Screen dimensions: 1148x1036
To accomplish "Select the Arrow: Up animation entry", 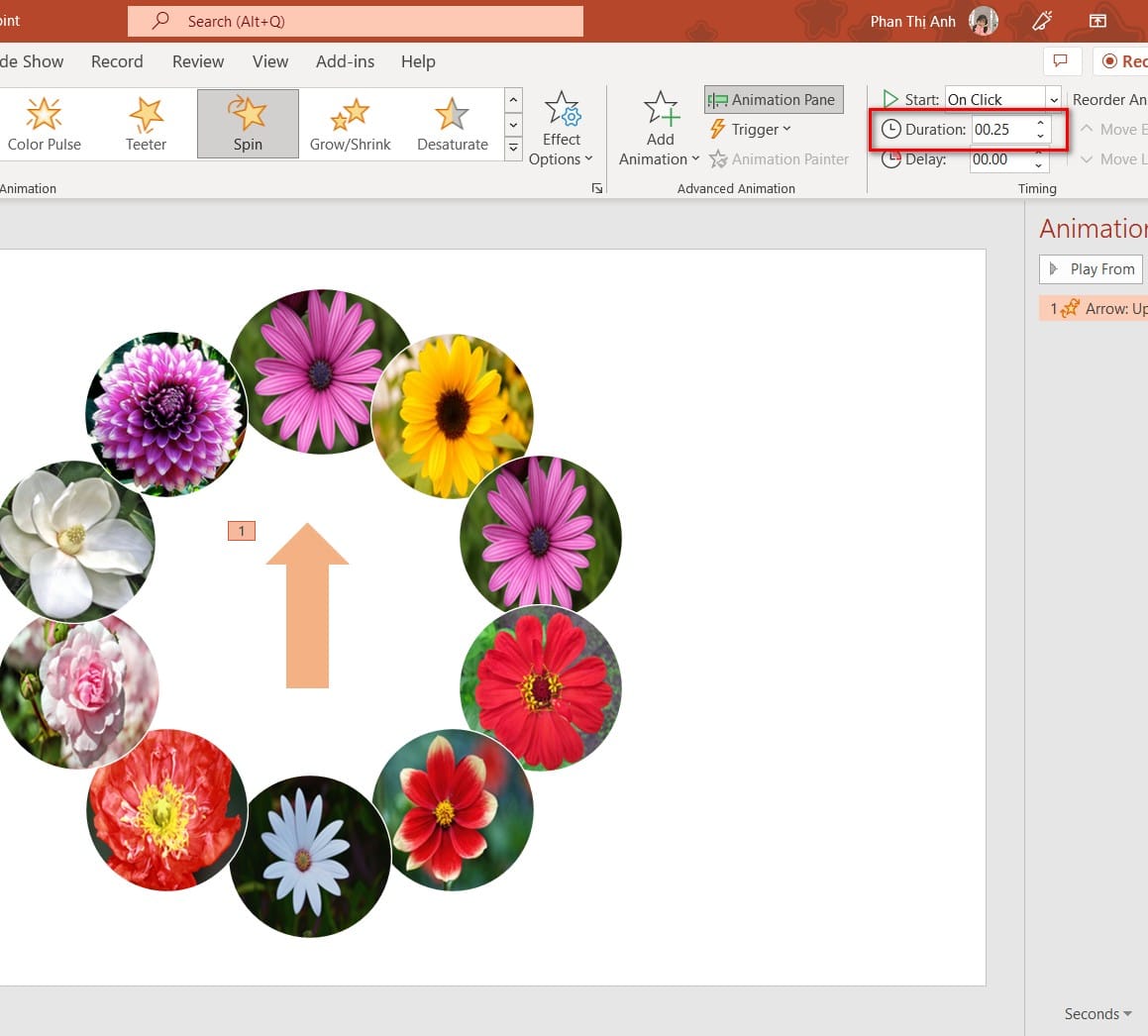I will (x=1094, y=309).
